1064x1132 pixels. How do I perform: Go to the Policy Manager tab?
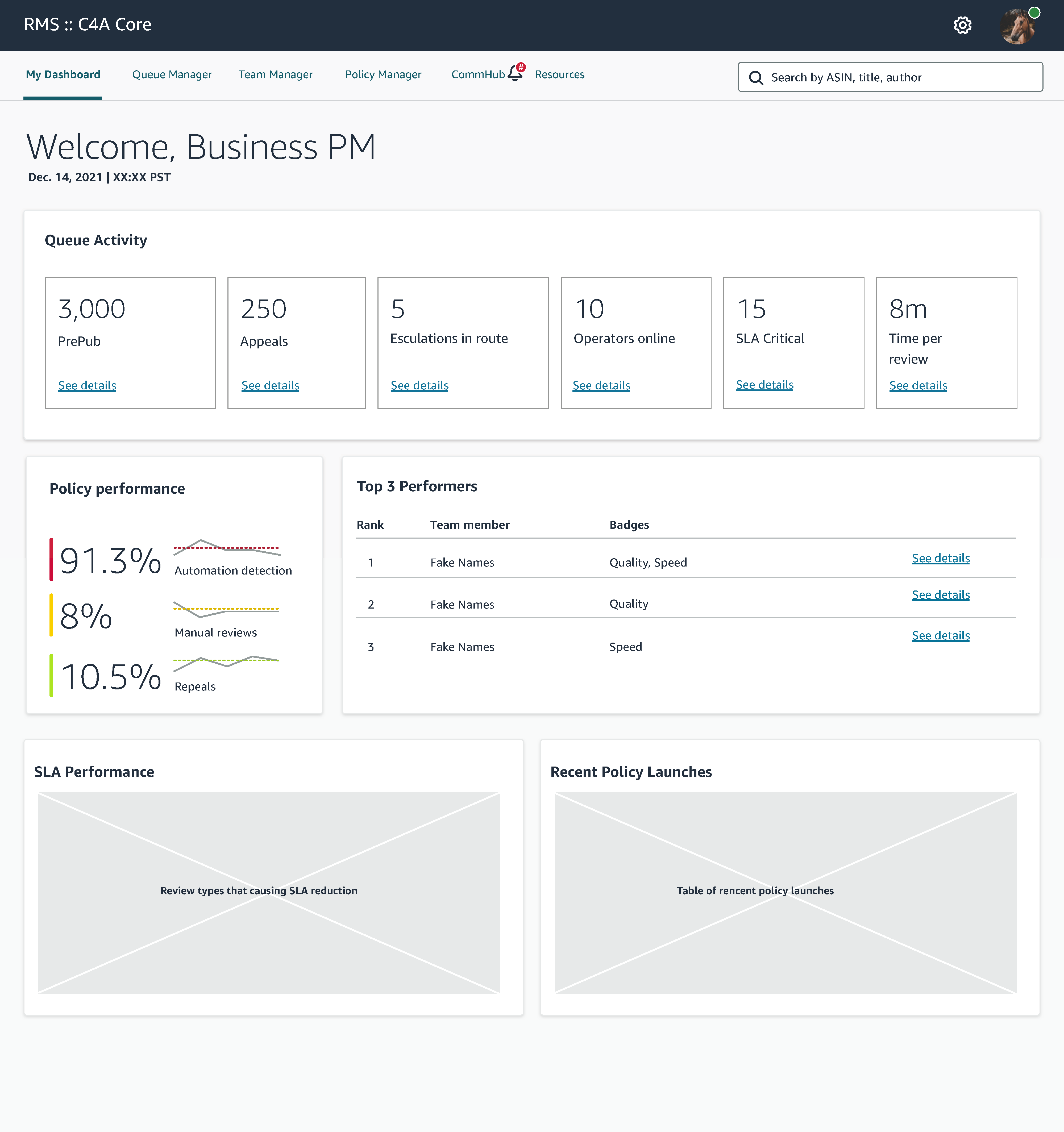[x=383, y=74]
